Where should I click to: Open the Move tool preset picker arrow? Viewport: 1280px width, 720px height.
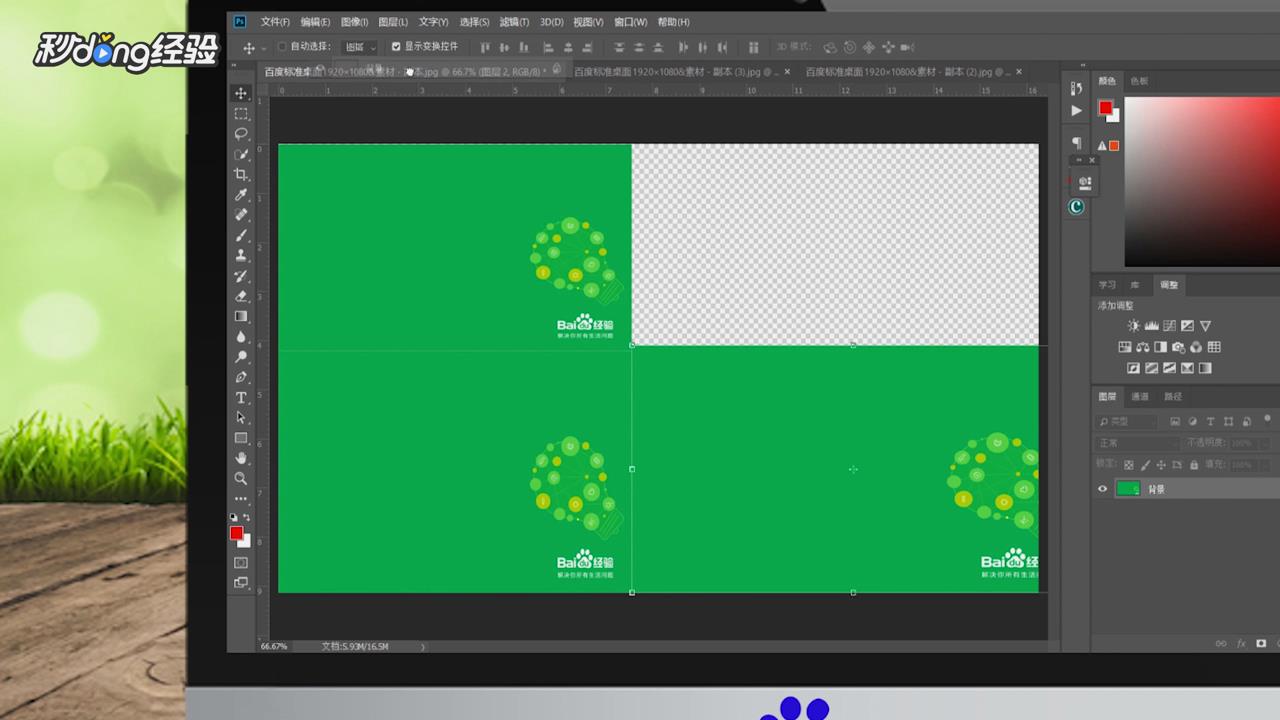click(x=264, y=47)
